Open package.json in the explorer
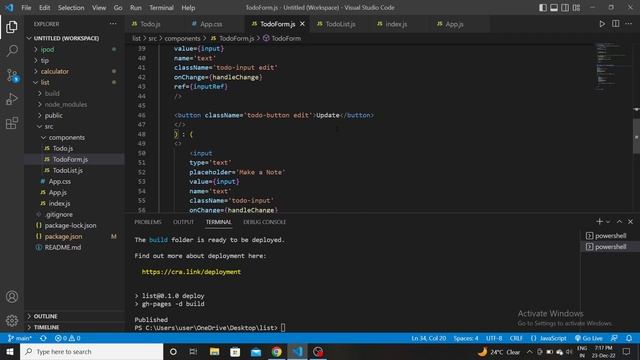This screenshot has height=360, width=640. 63,236
